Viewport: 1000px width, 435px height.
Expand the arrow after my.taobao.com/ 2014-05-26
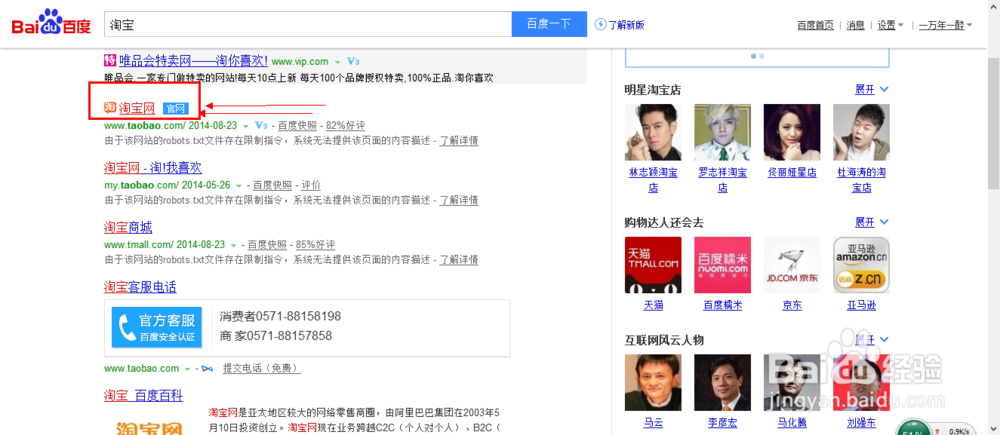(239, 186)
